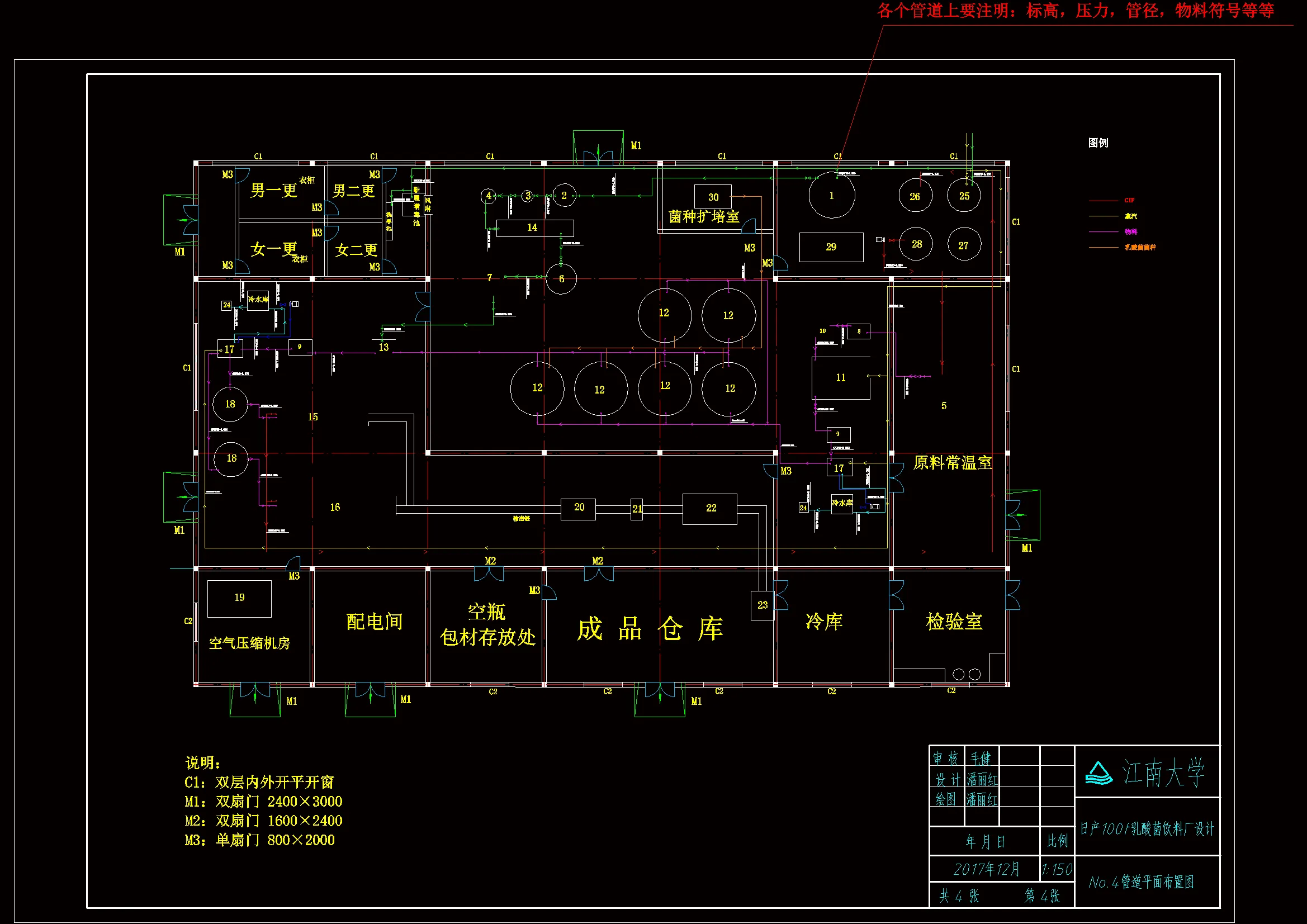Click the 图例 legend heading

[1098, 143]
